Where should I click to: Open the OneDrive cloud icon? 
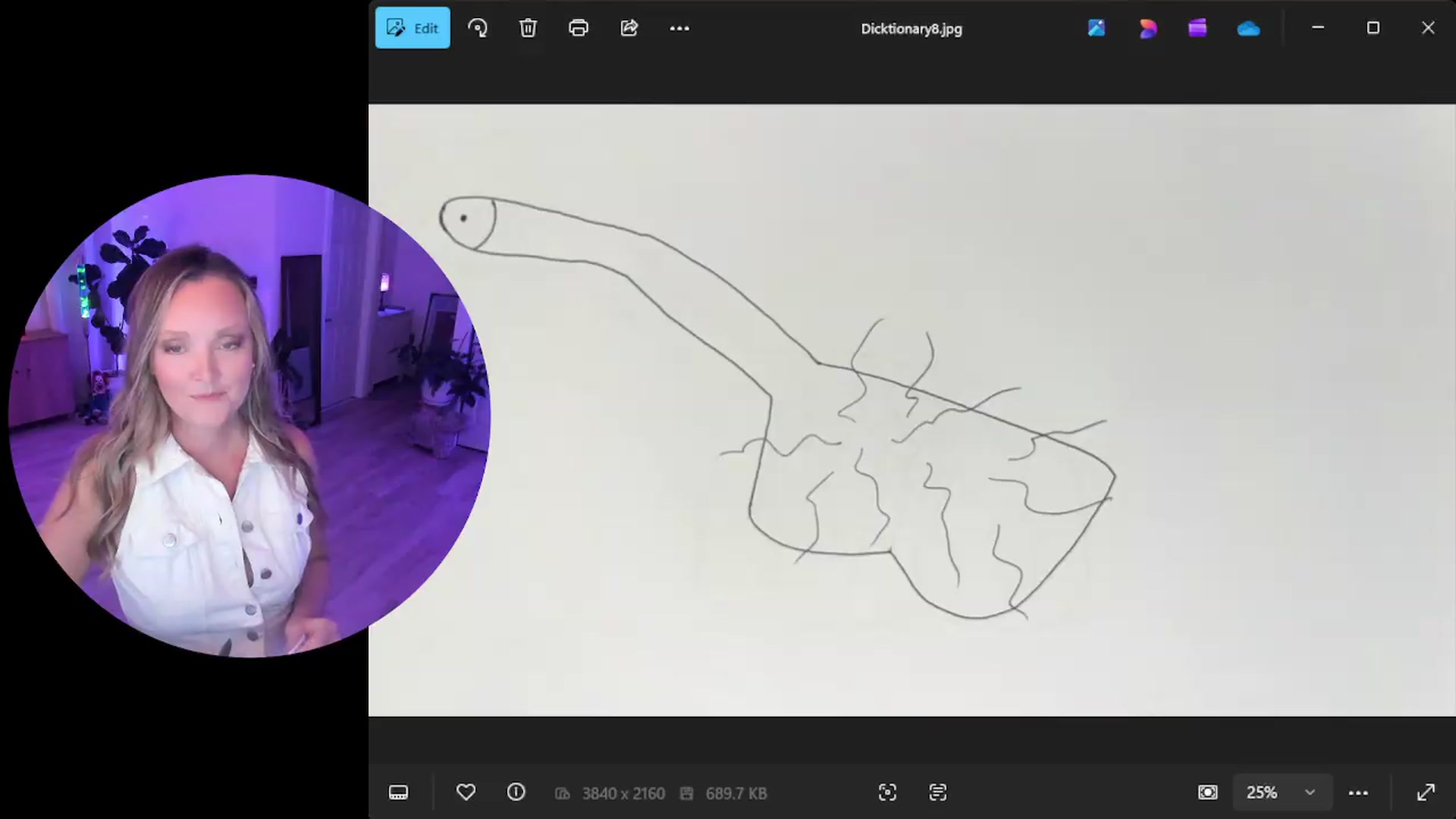(1248, 29)
